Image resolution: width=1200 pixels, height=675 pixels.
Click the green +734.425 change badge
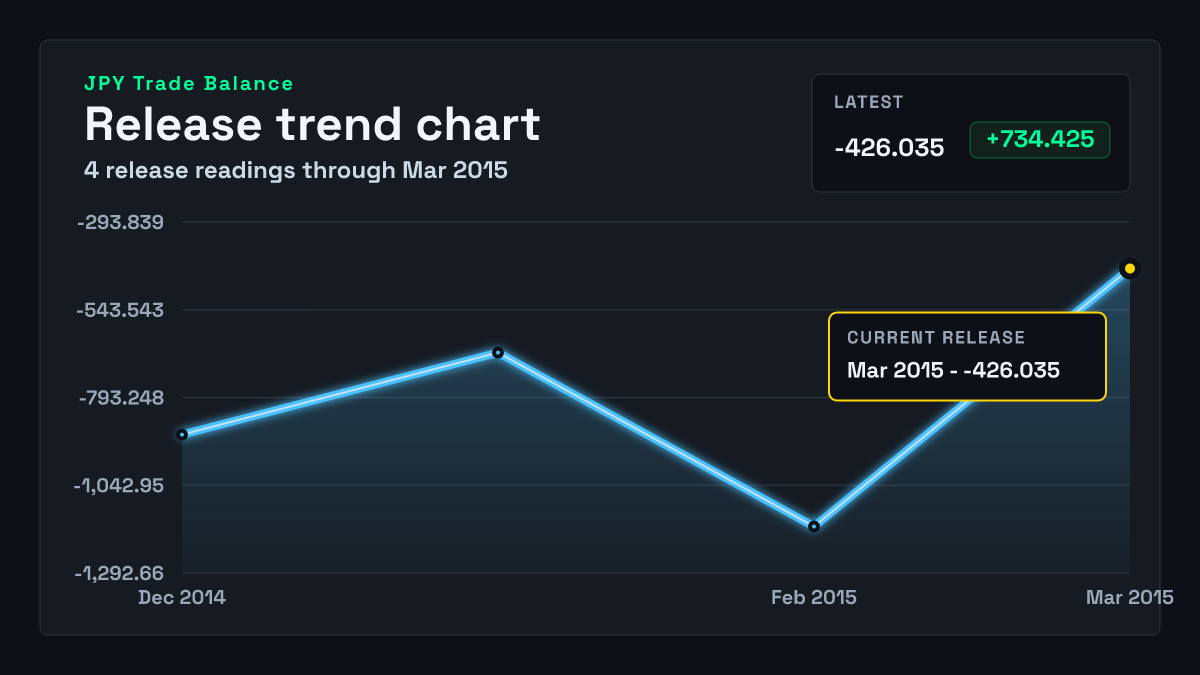[x=1040, y=140]
